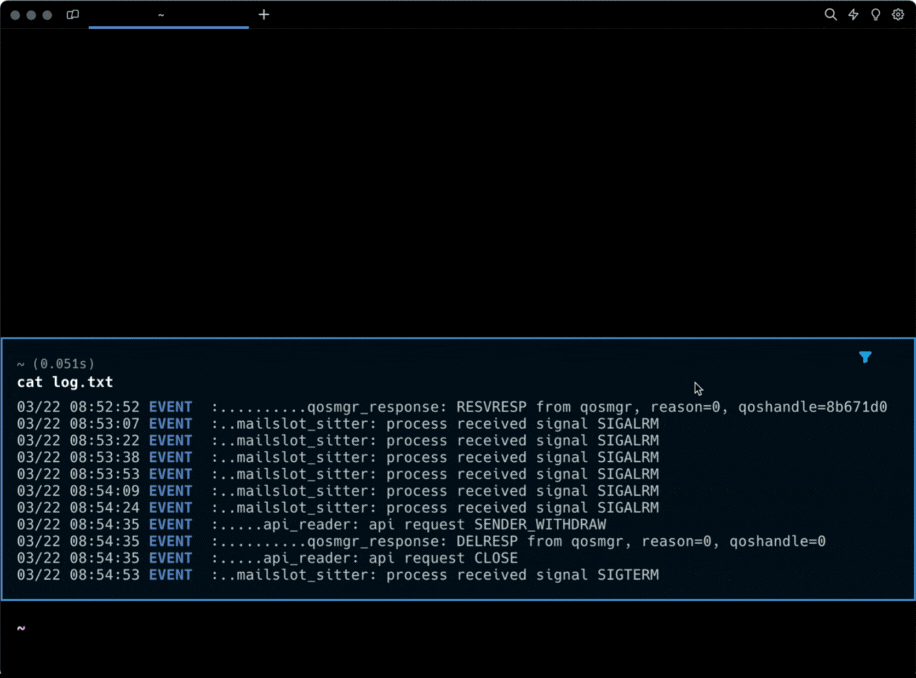Click the lightning bolt icon
The width and height of the screenshot is (916, 678).
853,15
